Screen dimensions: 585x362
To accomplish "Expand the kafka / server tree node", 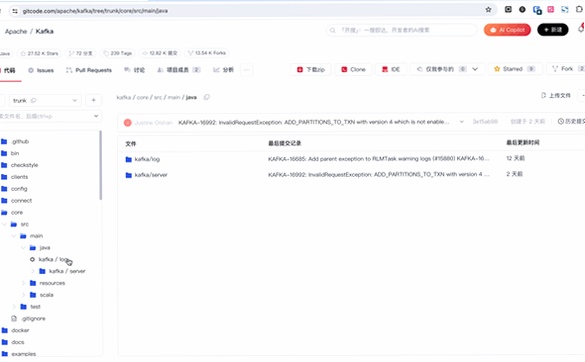I will 33,271.
